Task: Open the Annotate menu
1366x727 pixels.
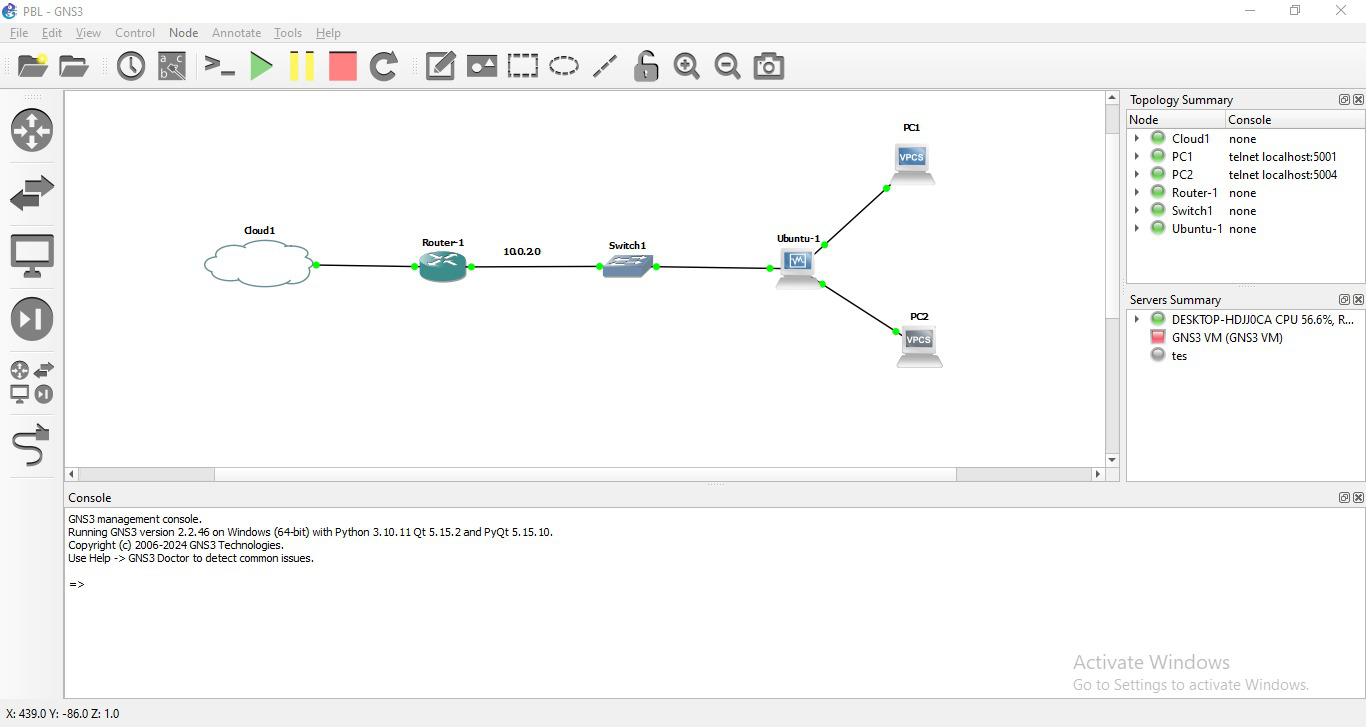Action: [237, 33]
